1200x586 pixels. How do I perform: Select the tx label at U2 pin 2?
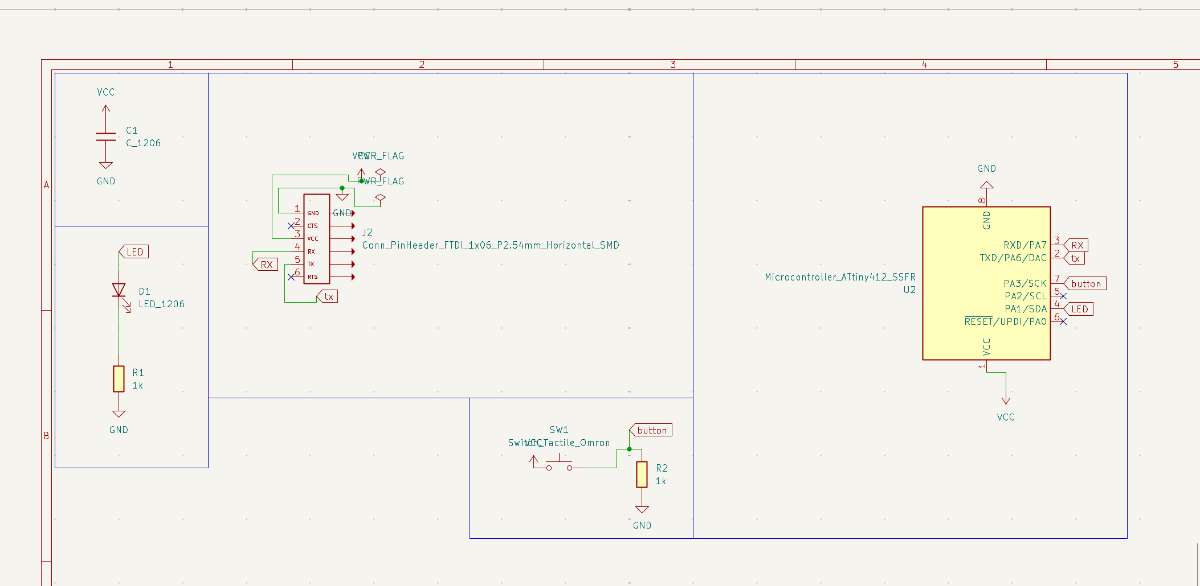point(1074,257)
